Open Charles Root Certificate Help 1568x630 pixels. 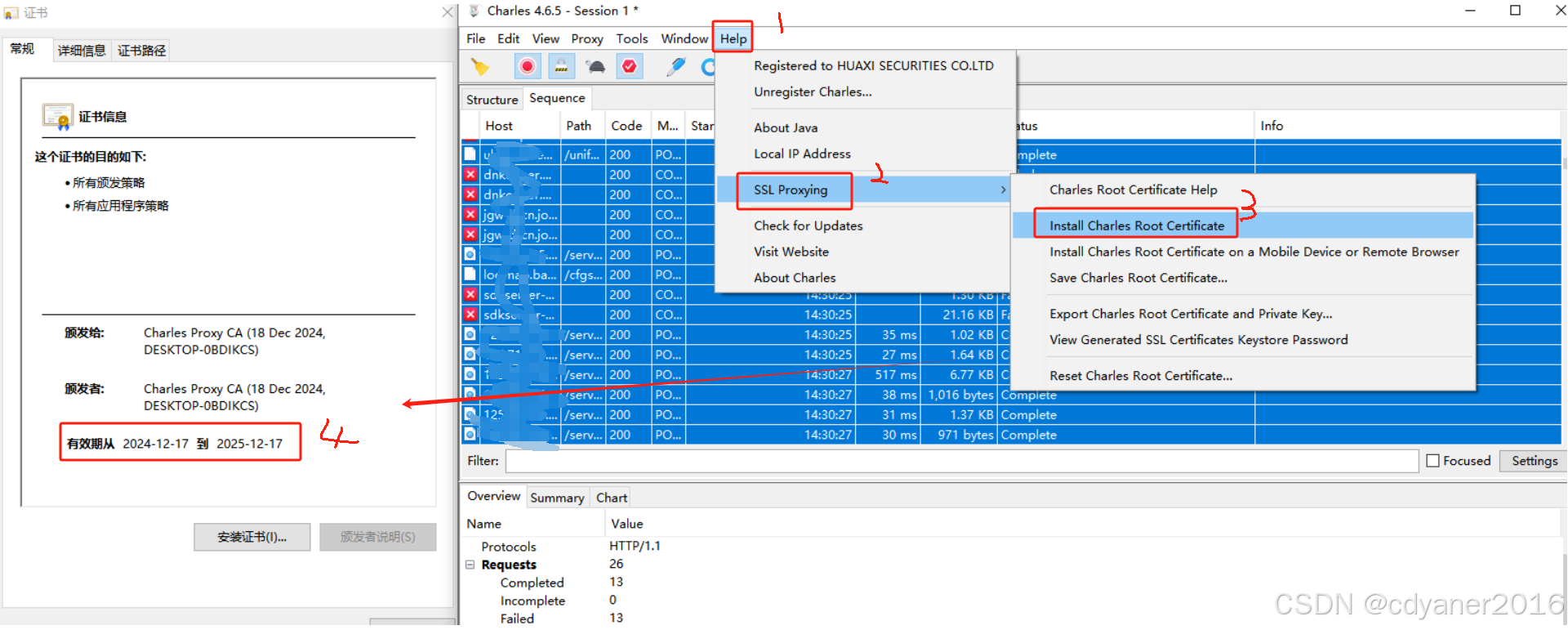[1133, 190]
